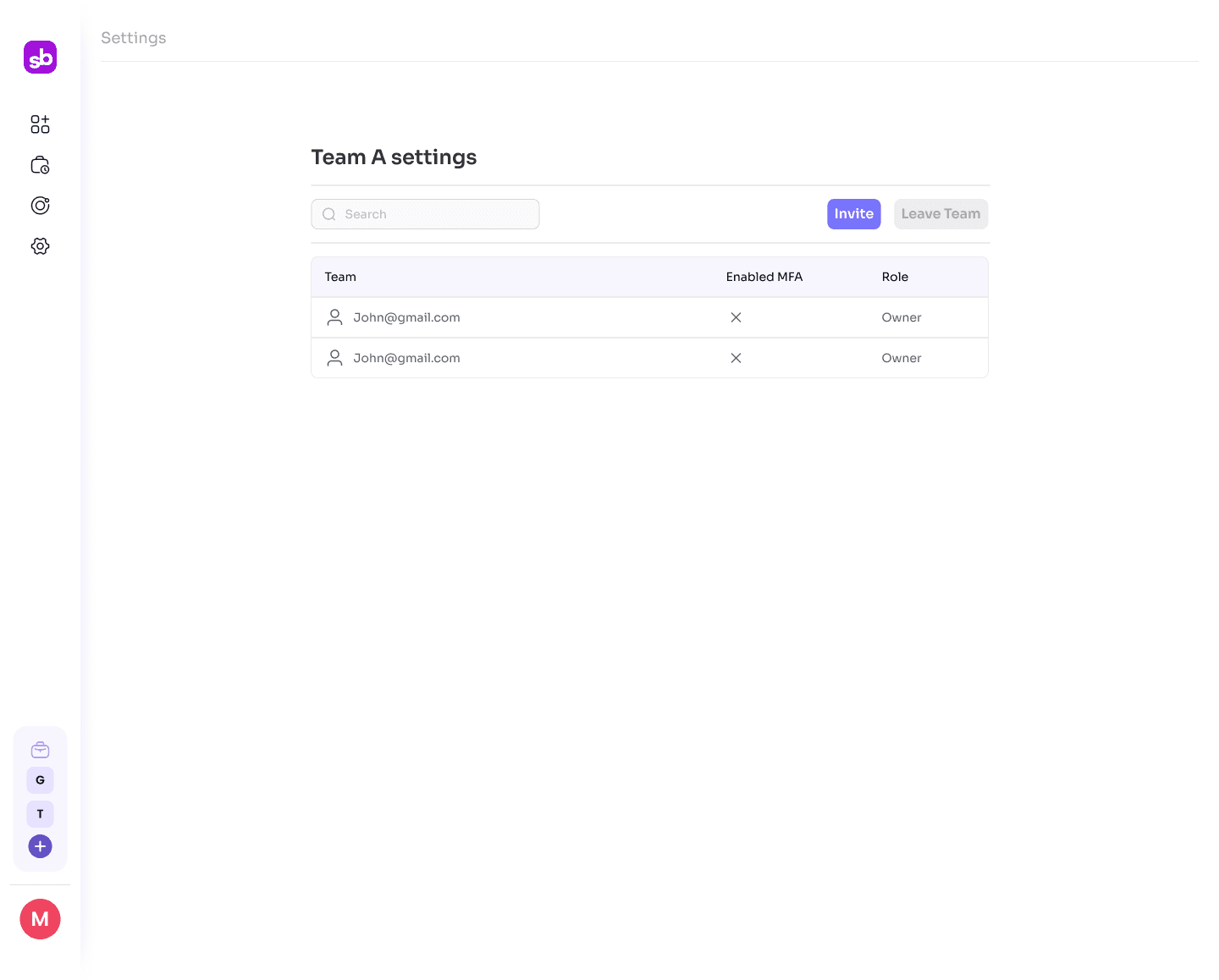Open the target circle sidebar icon
This screenshot has width=1219, height=980.
click(40, 206)
